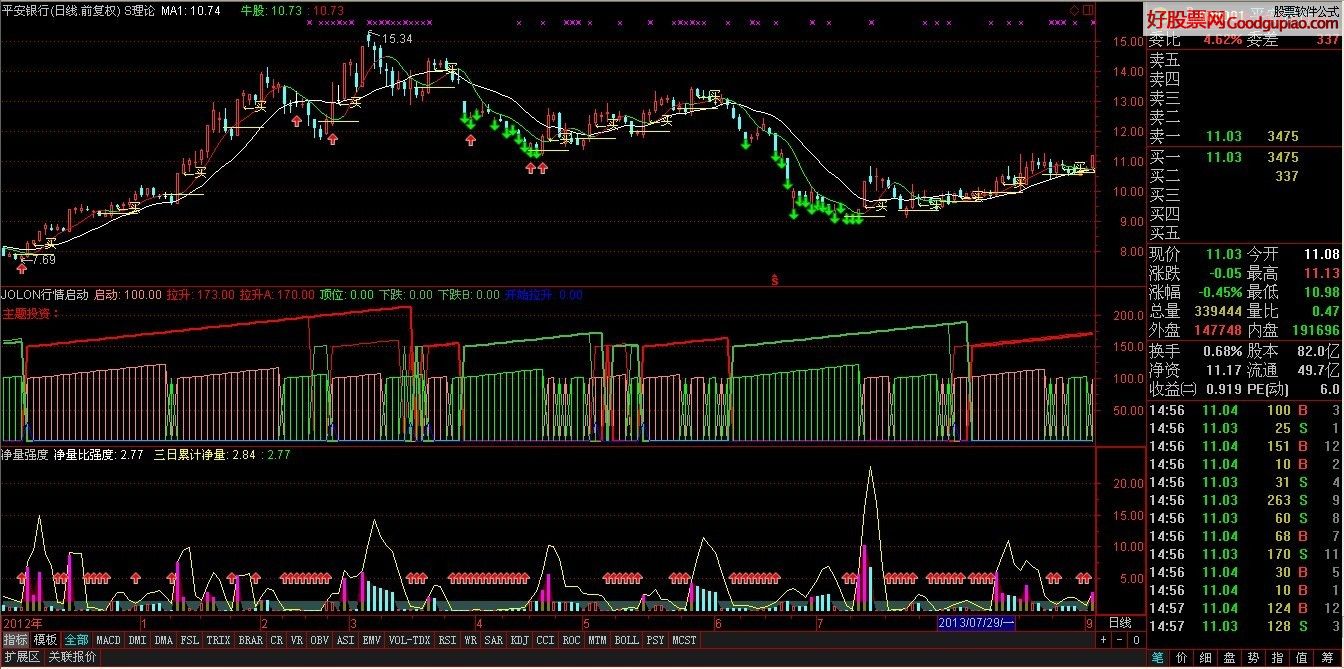This screenshot has height=669, width=1344.
Task: Click the 最高 11.13 high price value
Action: coord(1320,275)
